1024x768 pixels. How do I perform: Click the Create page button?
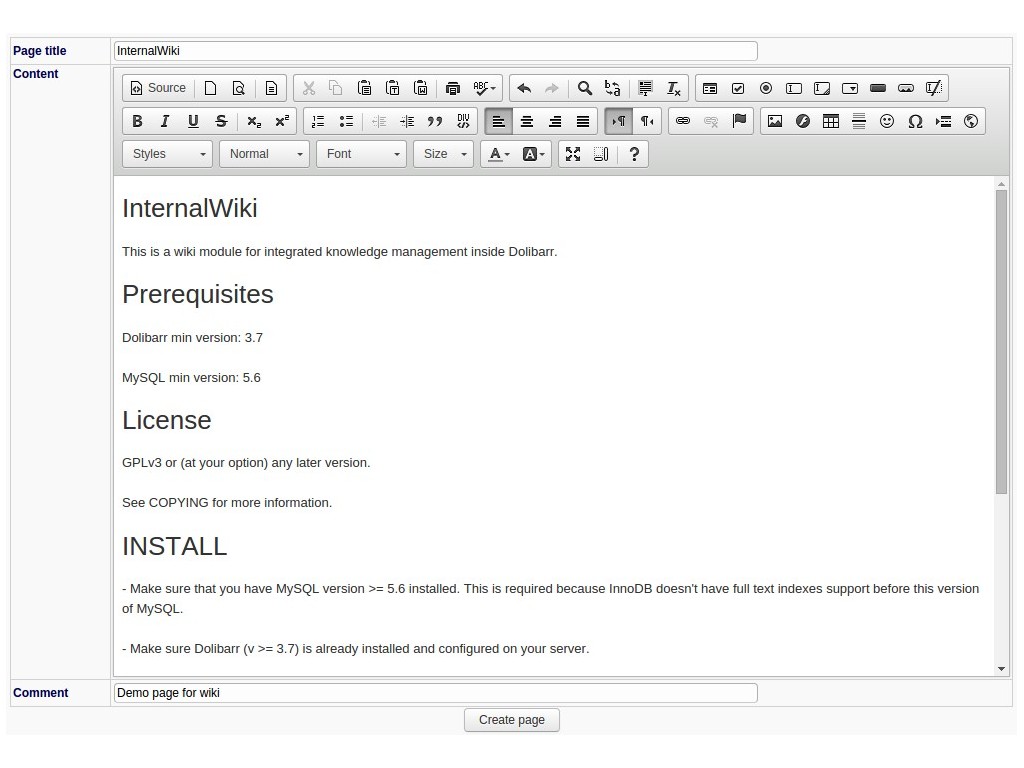[512, 720]
